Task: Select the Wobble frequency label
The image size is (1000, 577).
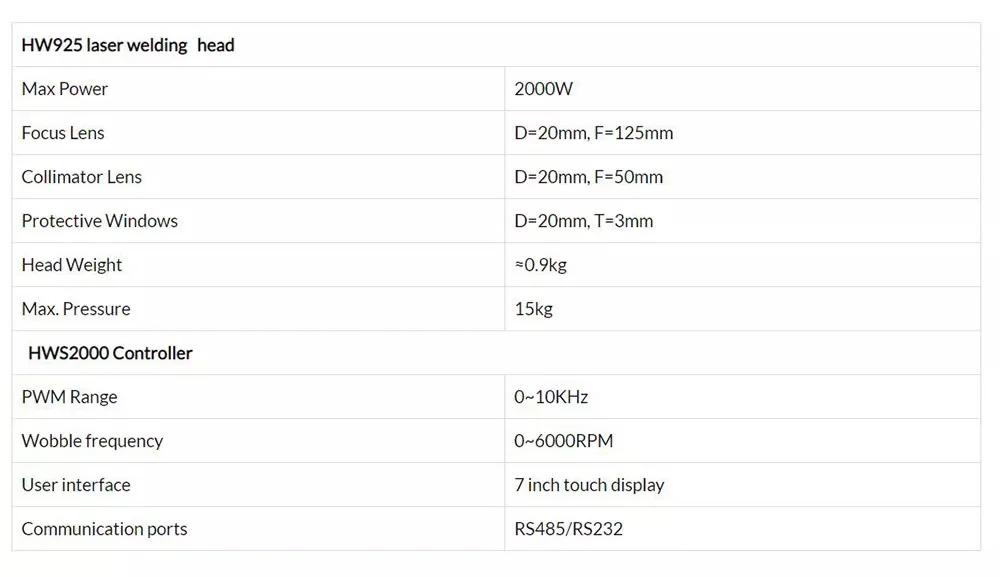Action: click(92, 441)
